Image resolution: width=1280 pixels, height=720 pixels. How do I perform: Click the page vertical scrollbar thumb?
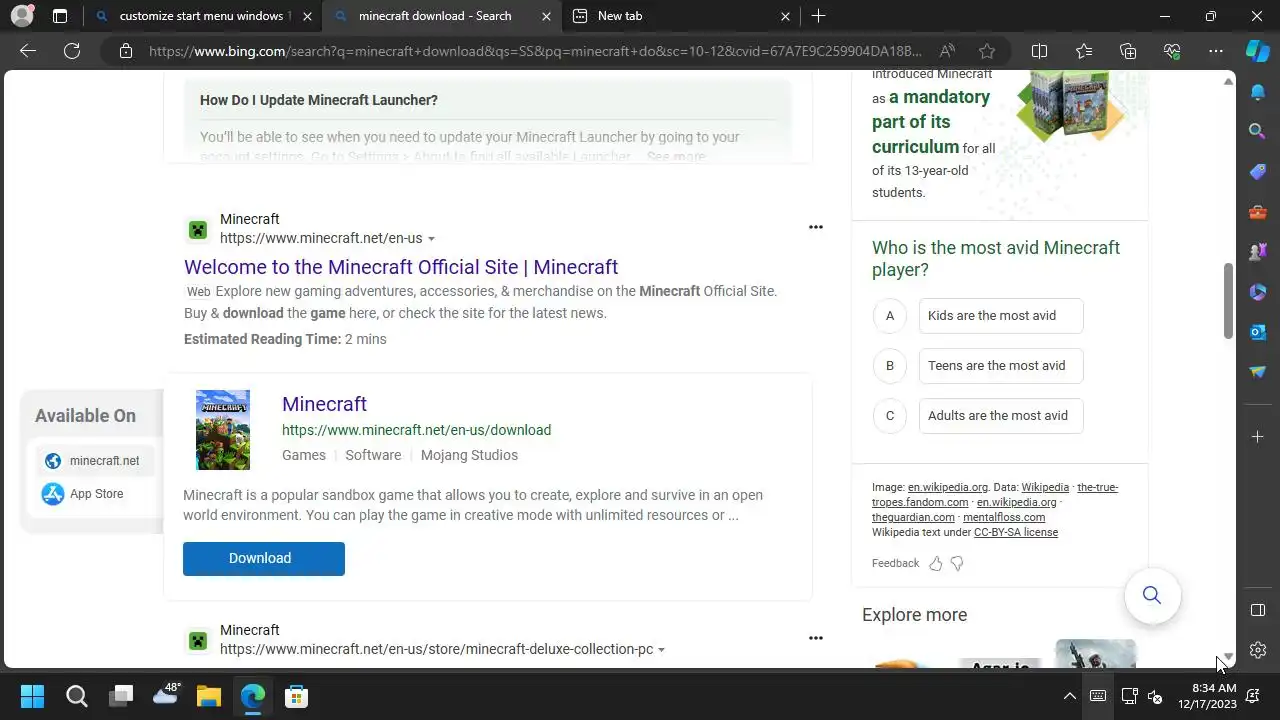(1228, 301)
